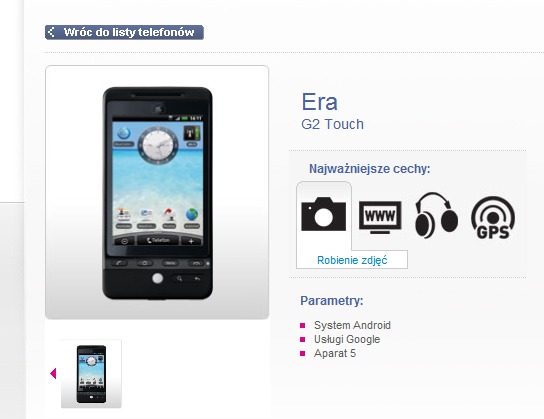Screen dimensions: 544x419
Task: Click the 'Najważniejsze cechy:' heading
Action: (369, 169)
